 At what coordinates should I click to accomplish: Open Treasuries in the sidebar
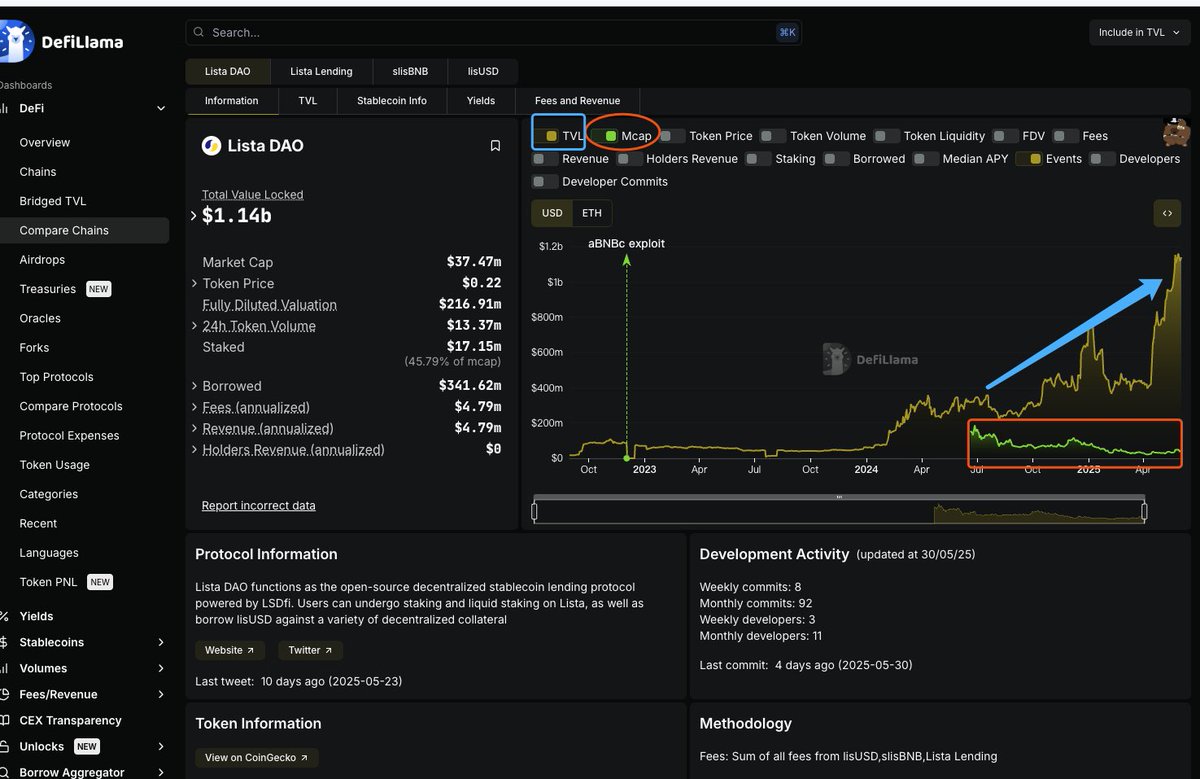(48, 289)
